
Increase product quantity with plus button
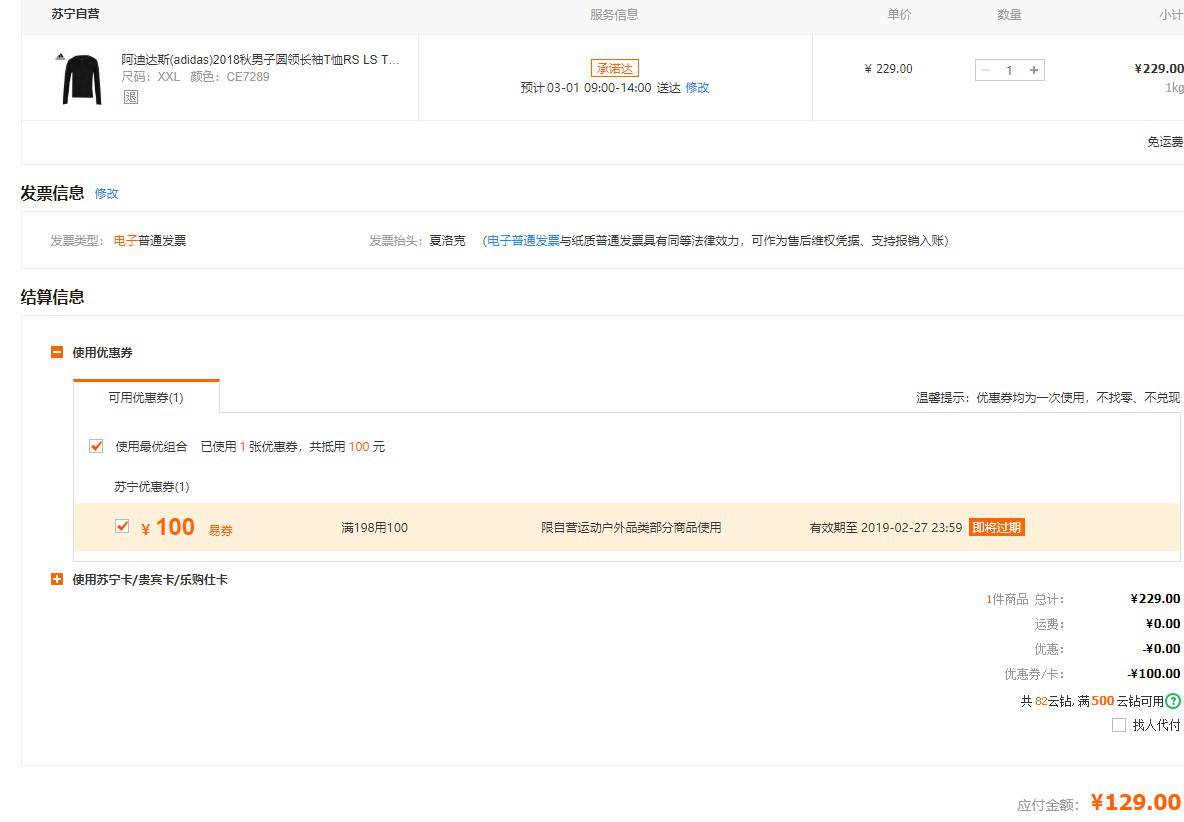pos(1034,70)
